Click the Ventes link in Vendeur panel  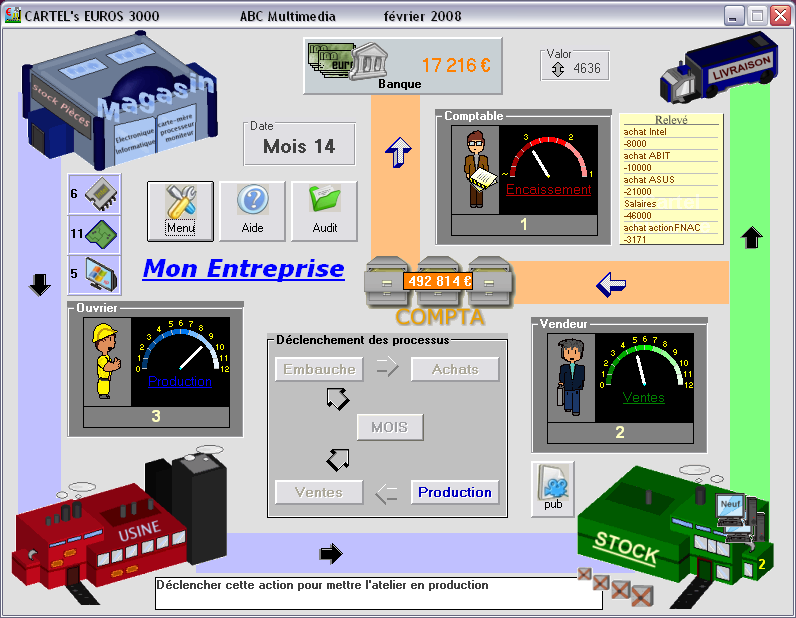[x=643, y=397]
